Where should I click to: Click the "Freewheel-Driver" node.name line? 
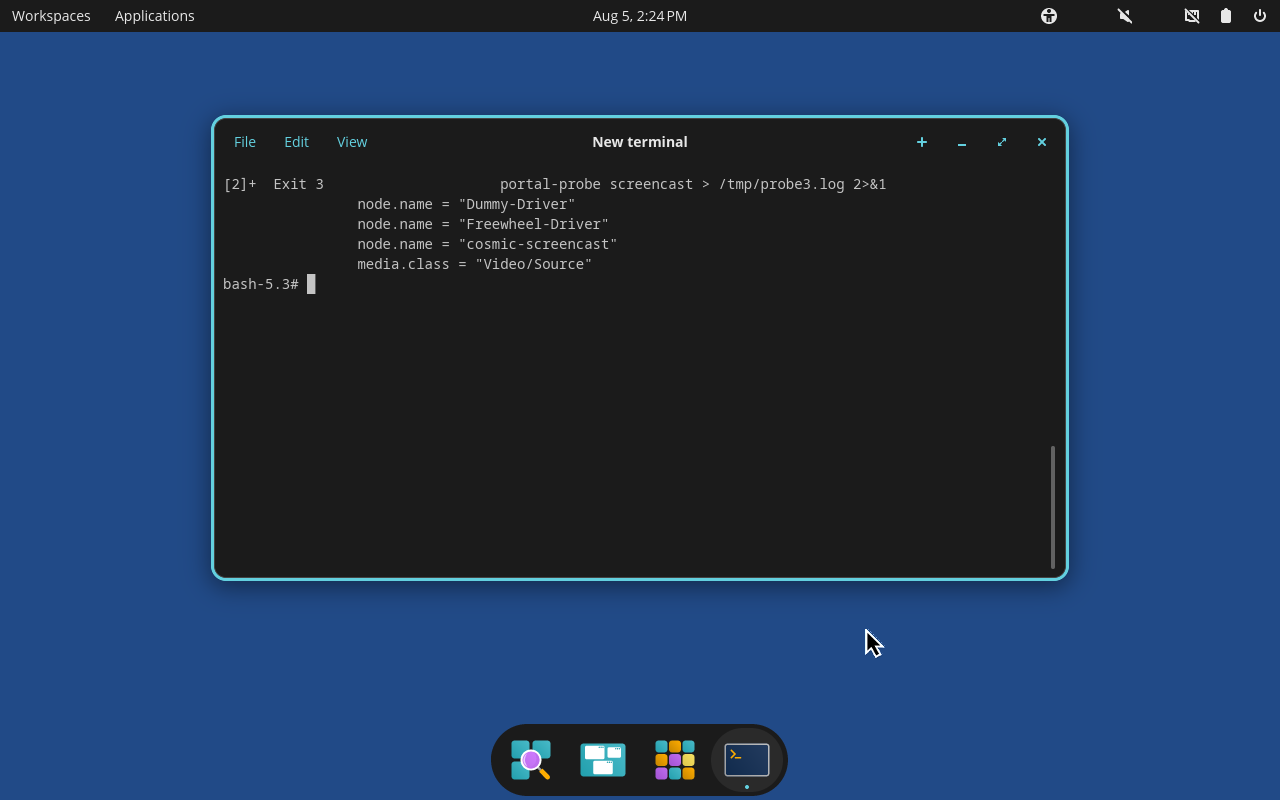483,224
